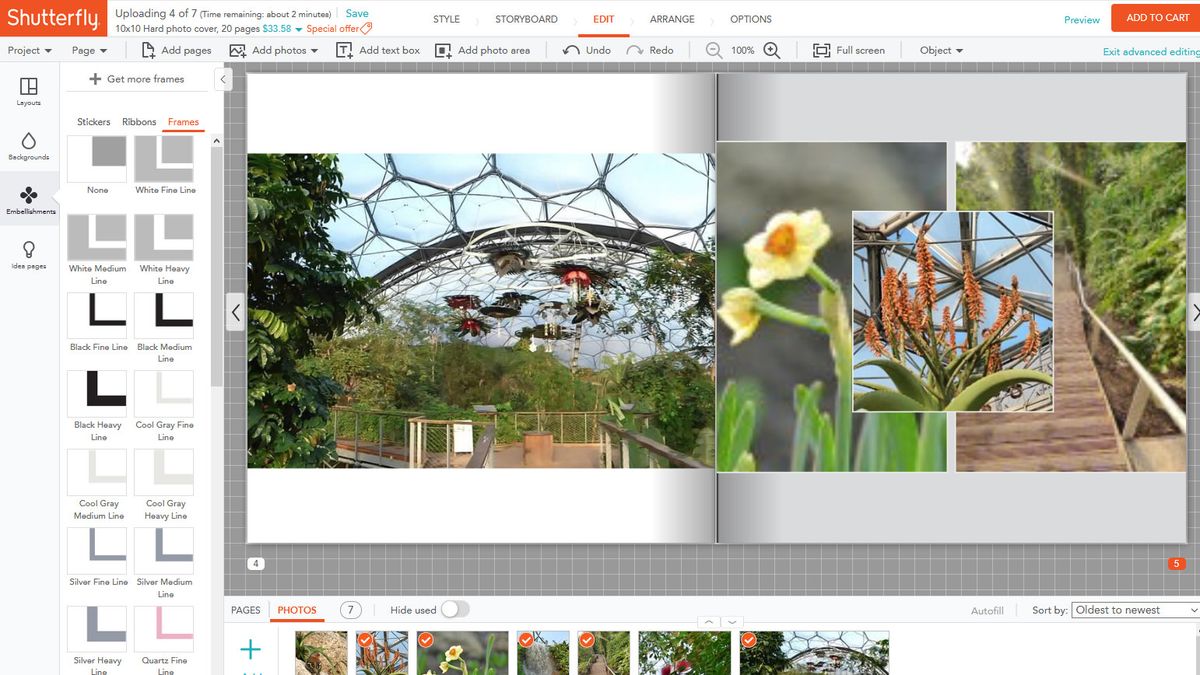
Task: Click Get more frames plus button
Action: [x=95, y=79]
